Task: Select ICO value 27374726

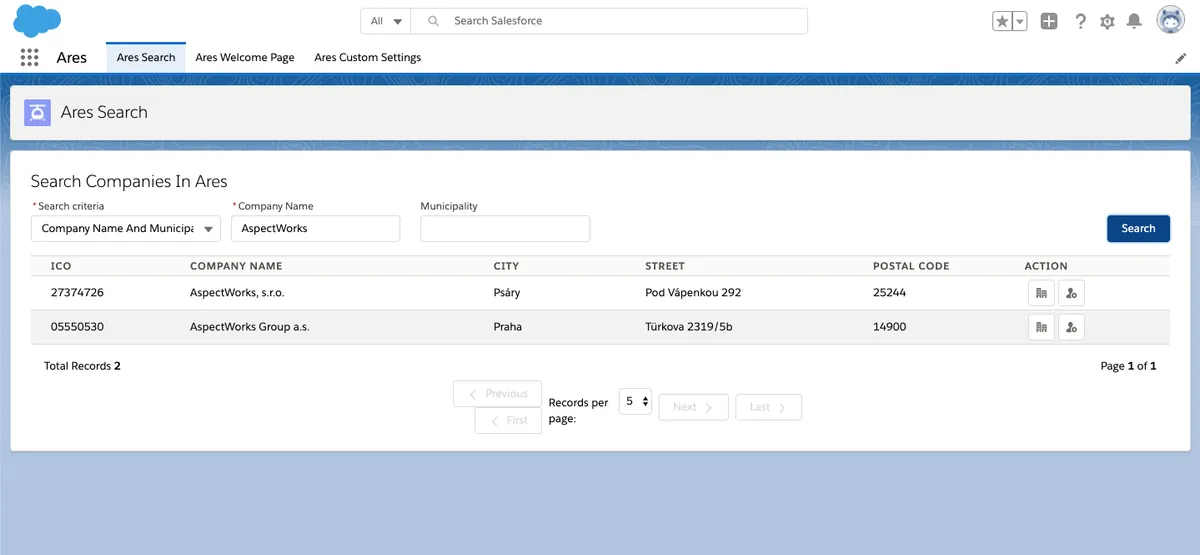Action: point(77,293)
